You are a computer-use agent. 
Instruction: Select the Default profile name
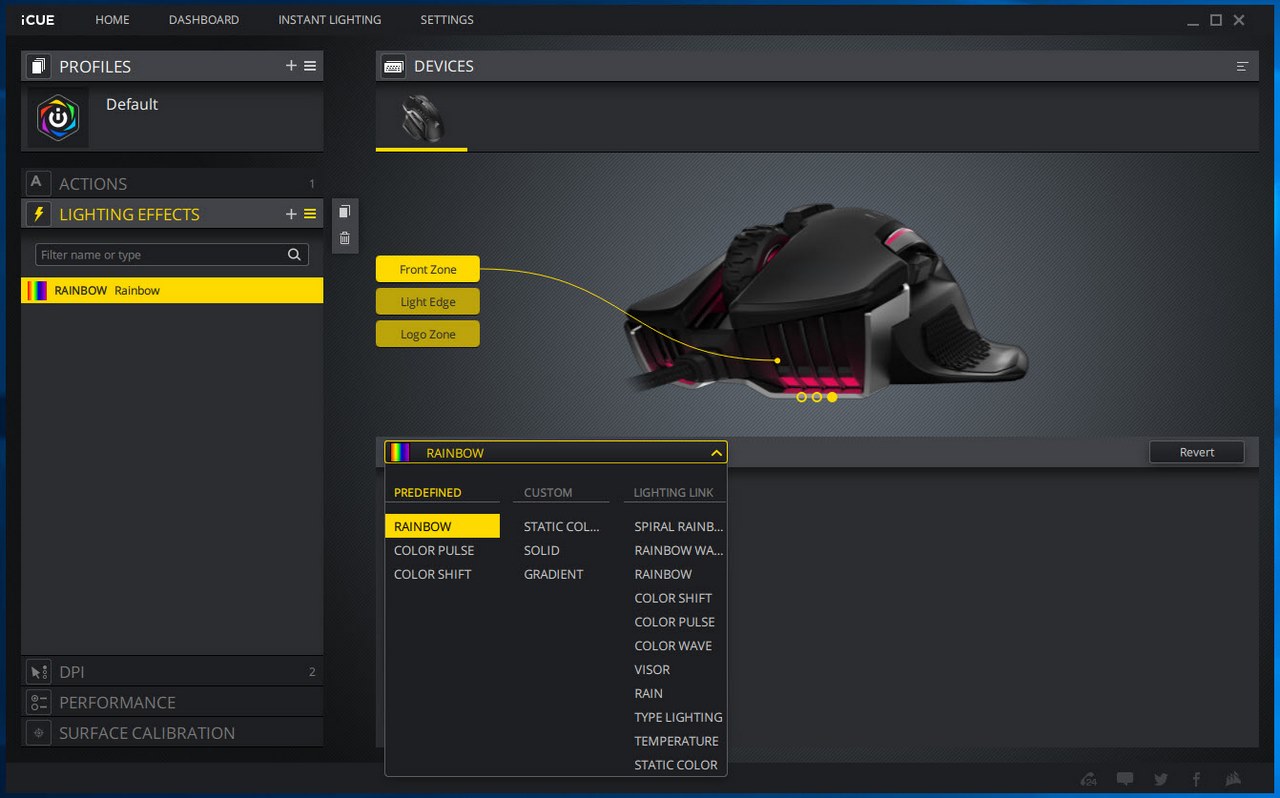[x=132, y=104]
